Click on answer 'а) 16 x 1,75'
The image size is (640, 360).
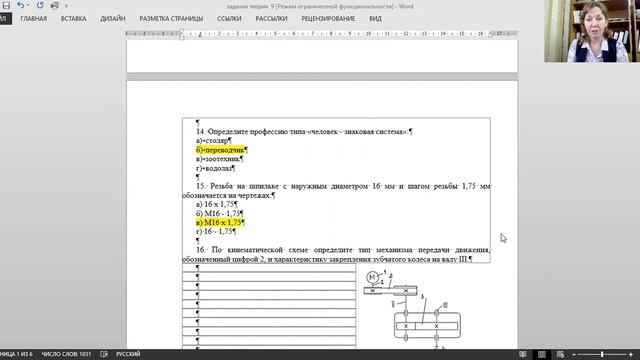click(x=215, y=204)
